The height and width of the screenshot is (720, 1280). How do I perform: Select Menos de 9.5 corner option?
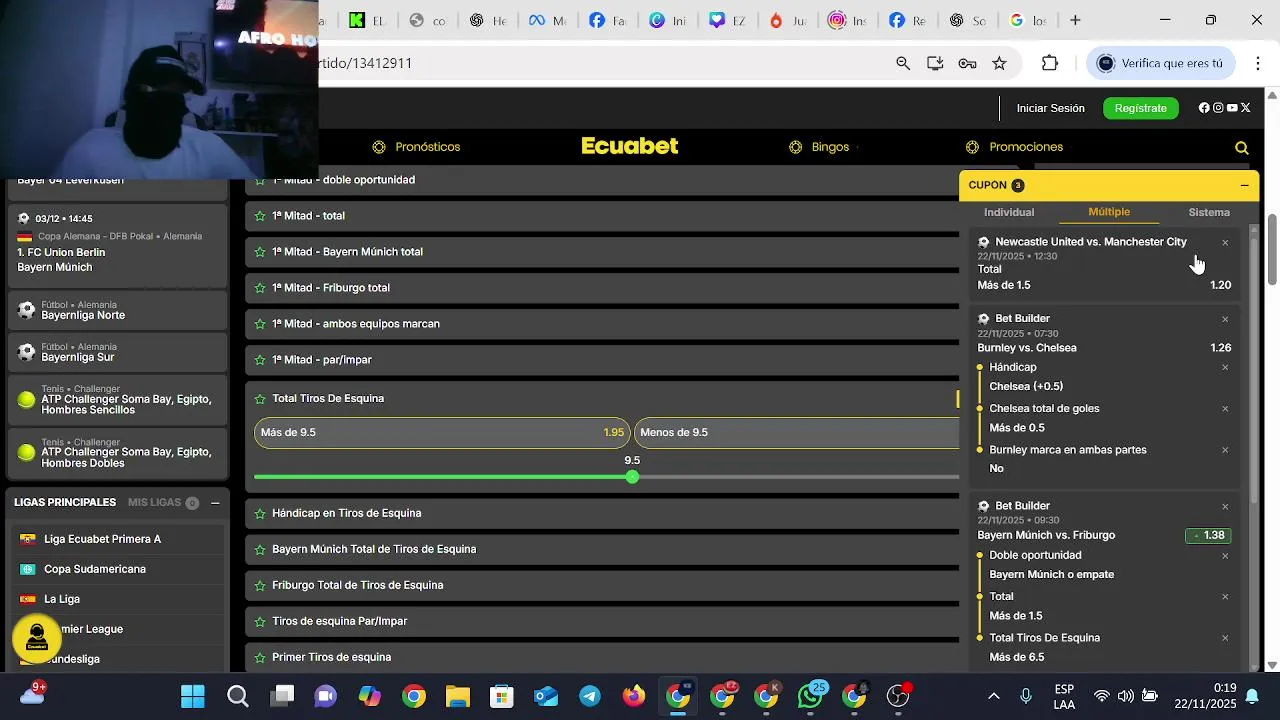coord(797,432)
